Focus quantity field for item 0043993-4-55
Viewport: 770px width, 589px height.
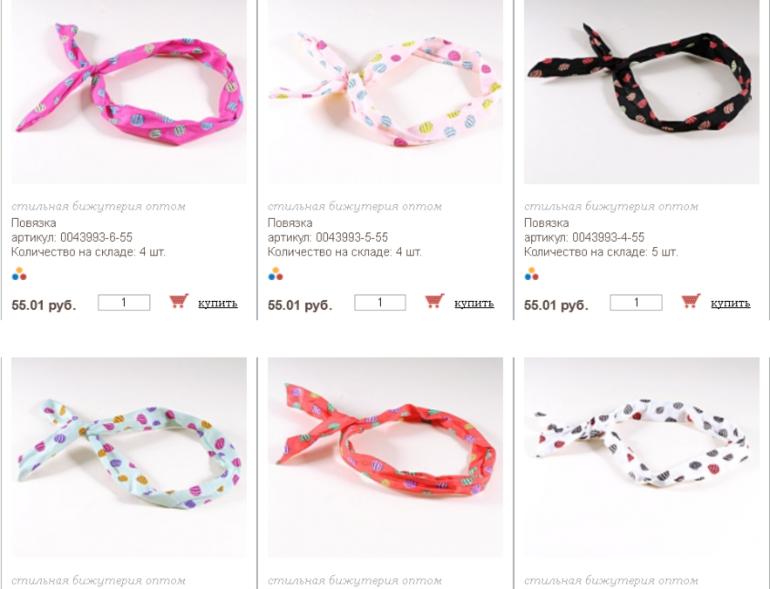(x=636, y=303)
